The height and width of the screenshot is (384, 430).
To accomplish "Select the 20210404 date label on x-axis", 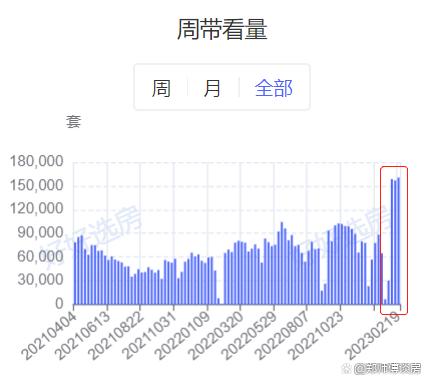I will (x=49, y=335).
